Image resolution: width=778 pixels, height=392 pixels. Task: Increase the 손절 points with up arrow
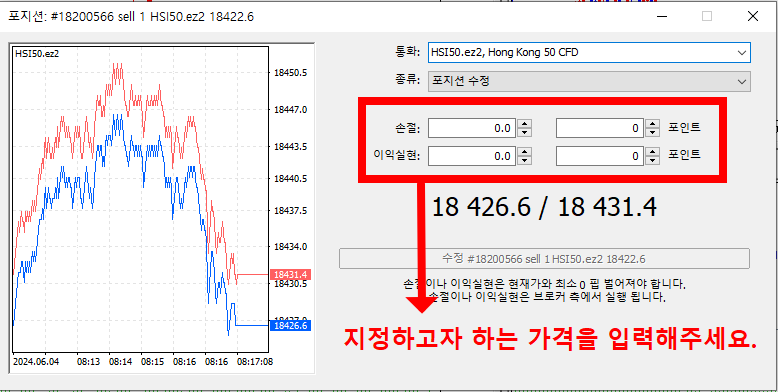pos(652,124)
